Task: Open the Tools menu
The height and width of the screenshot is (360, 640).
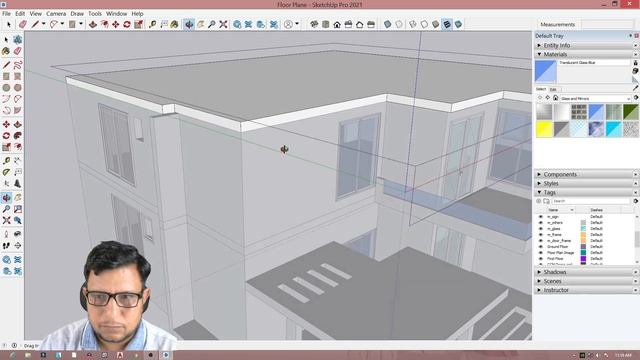Action: pos(95,13)
